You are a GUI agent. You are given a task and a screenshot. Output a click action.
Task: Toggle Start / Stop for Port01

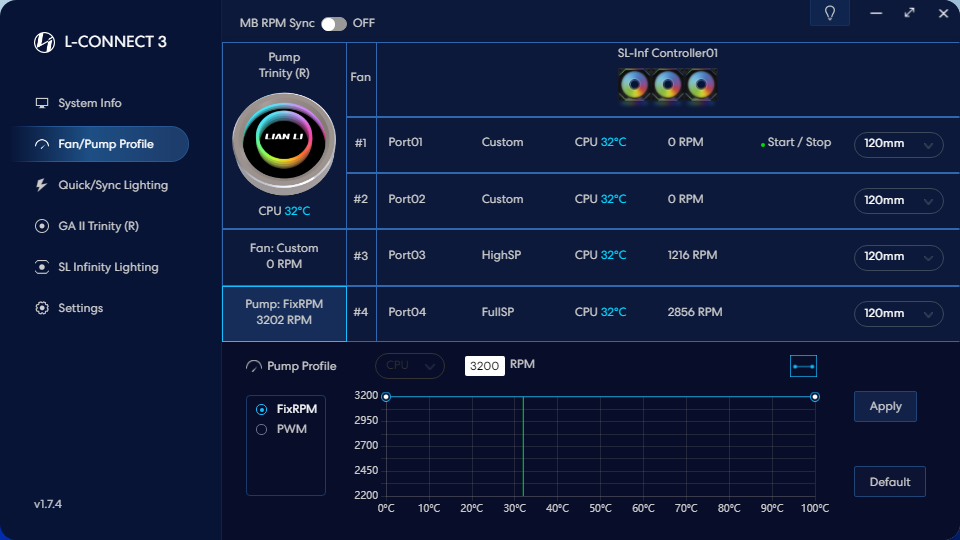point(796,142)
